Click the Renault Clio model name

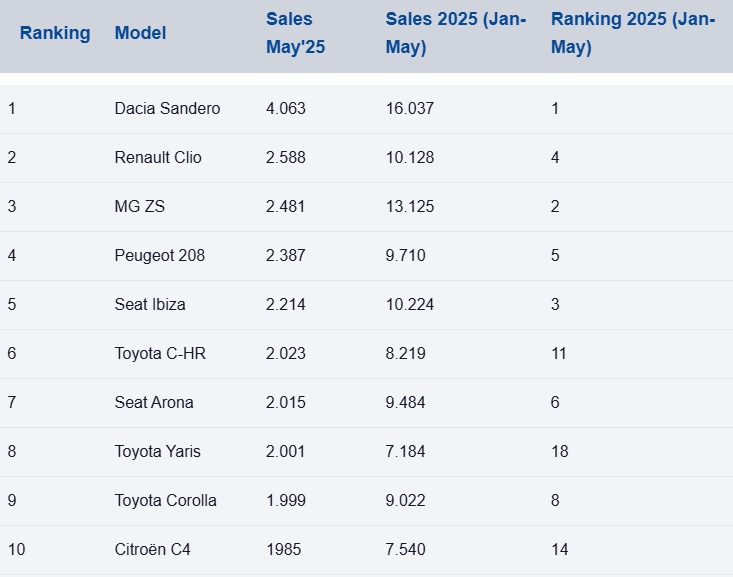click(158, 157)
